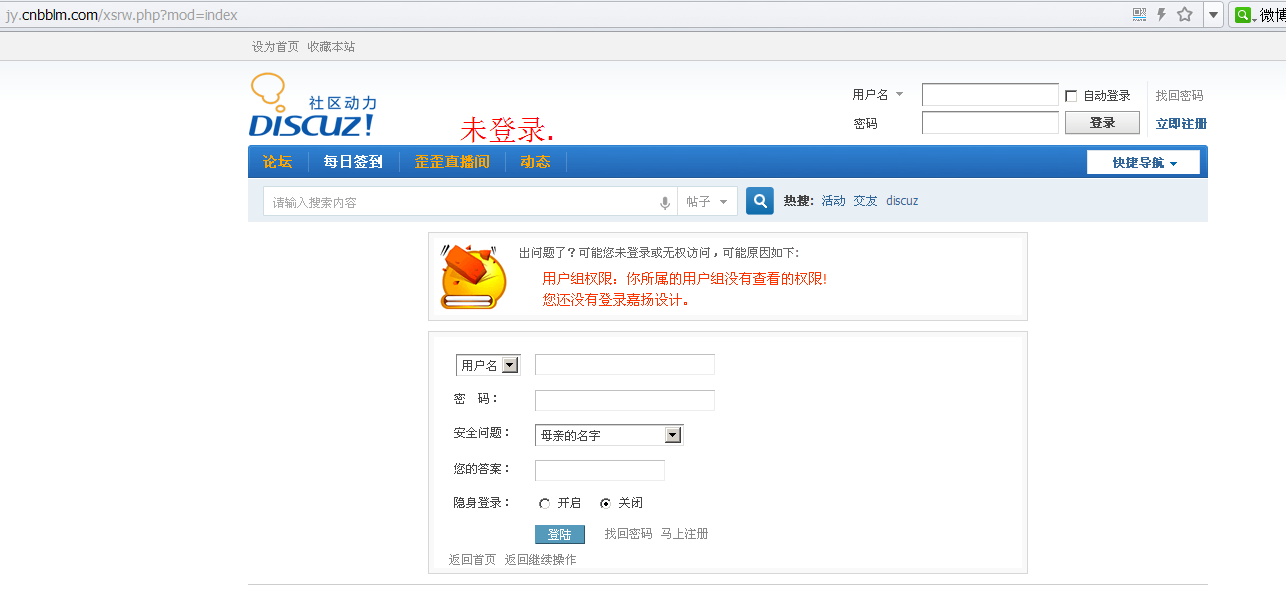This screenshot has height=589, width=1286.
Task: Open form 用户名 select box
Action: [488, 365]
